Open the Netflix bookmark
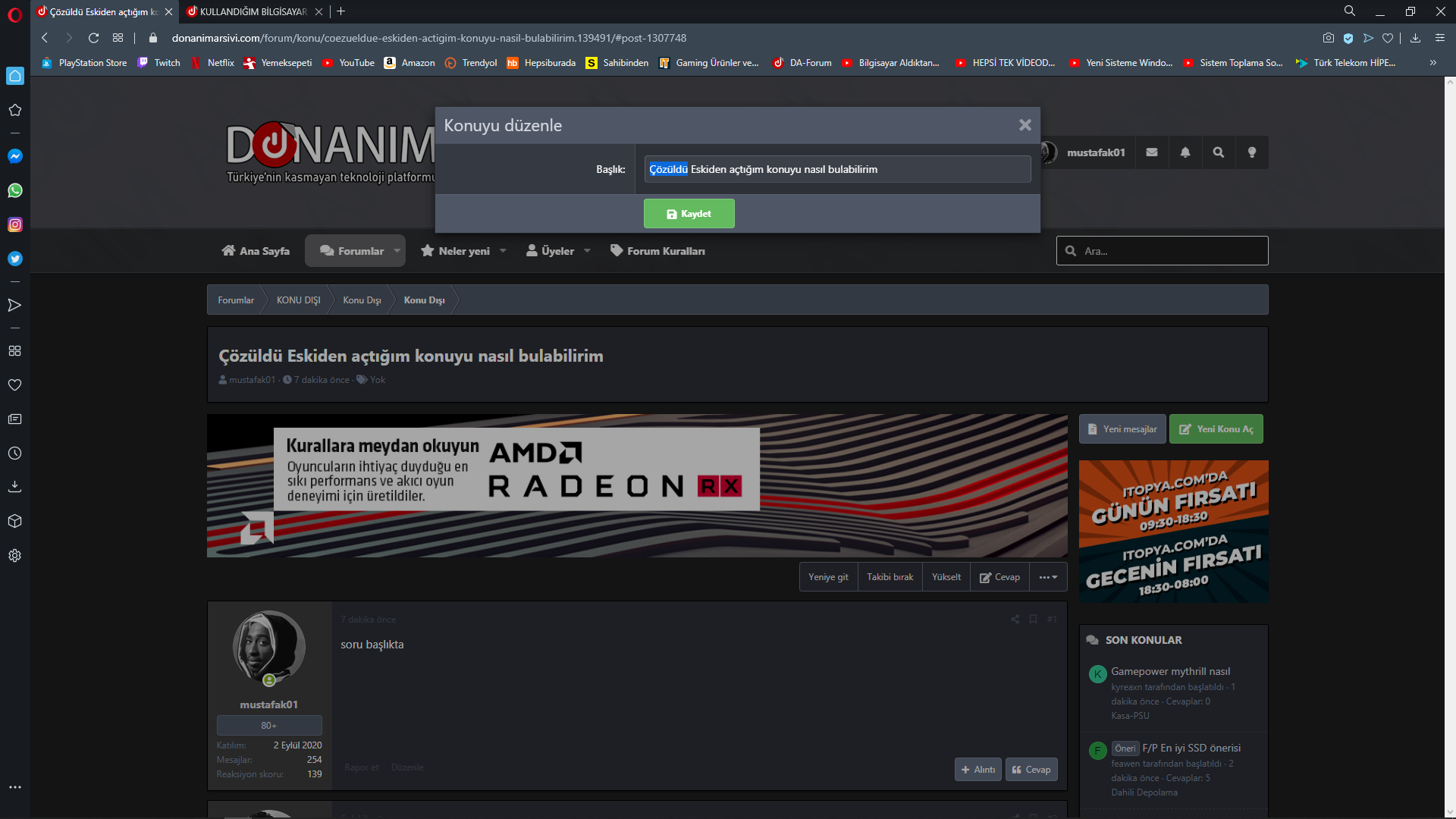 pos(212,63)
